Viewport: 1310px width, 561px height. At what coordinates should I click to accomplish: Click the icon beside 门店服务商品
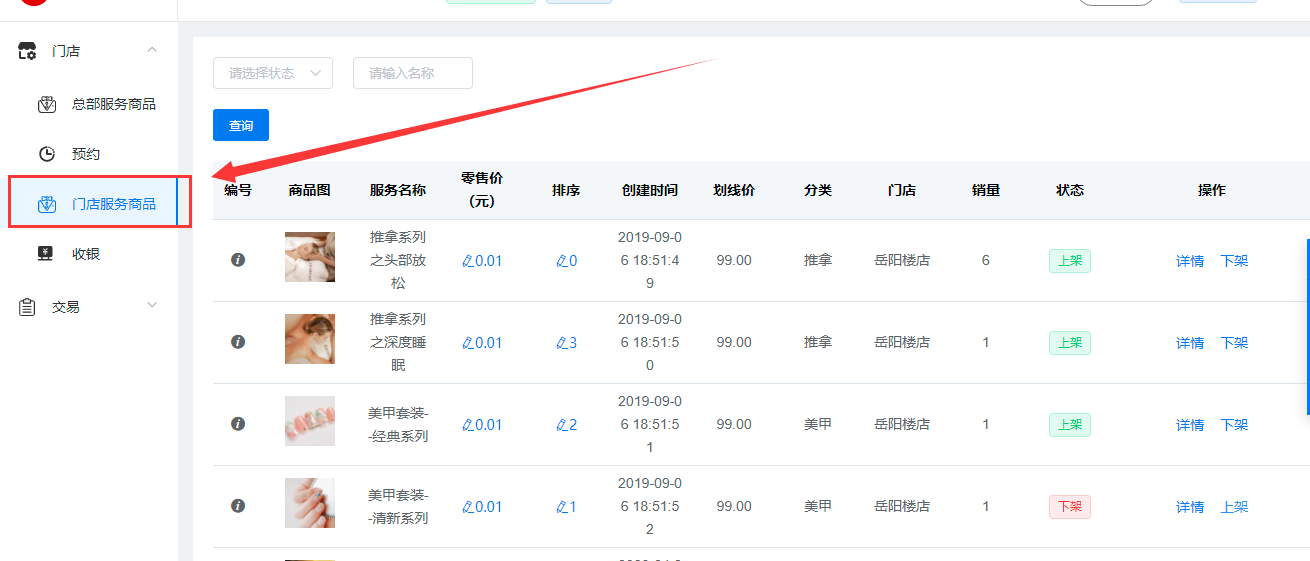[x=46, y=204]
